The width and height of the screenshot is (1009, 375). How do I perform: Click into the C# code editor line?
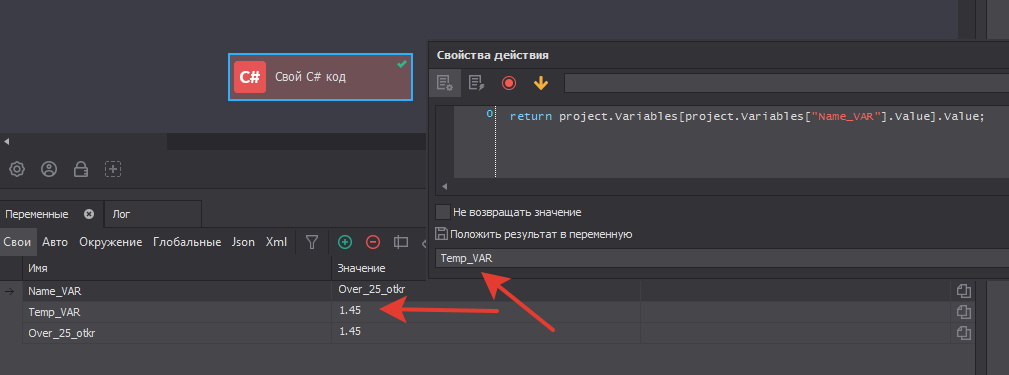[x=747, y=116]
